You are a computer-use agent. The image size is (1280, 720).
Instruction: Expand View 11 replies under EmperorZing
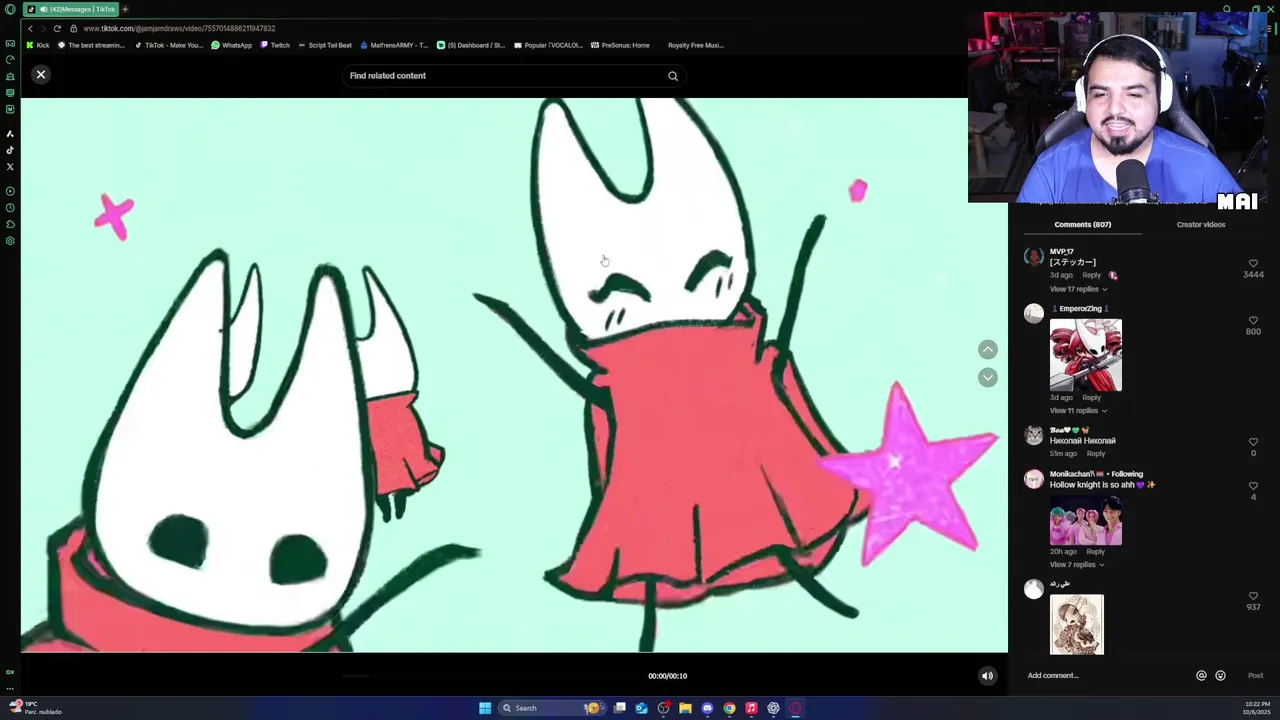1078,411
